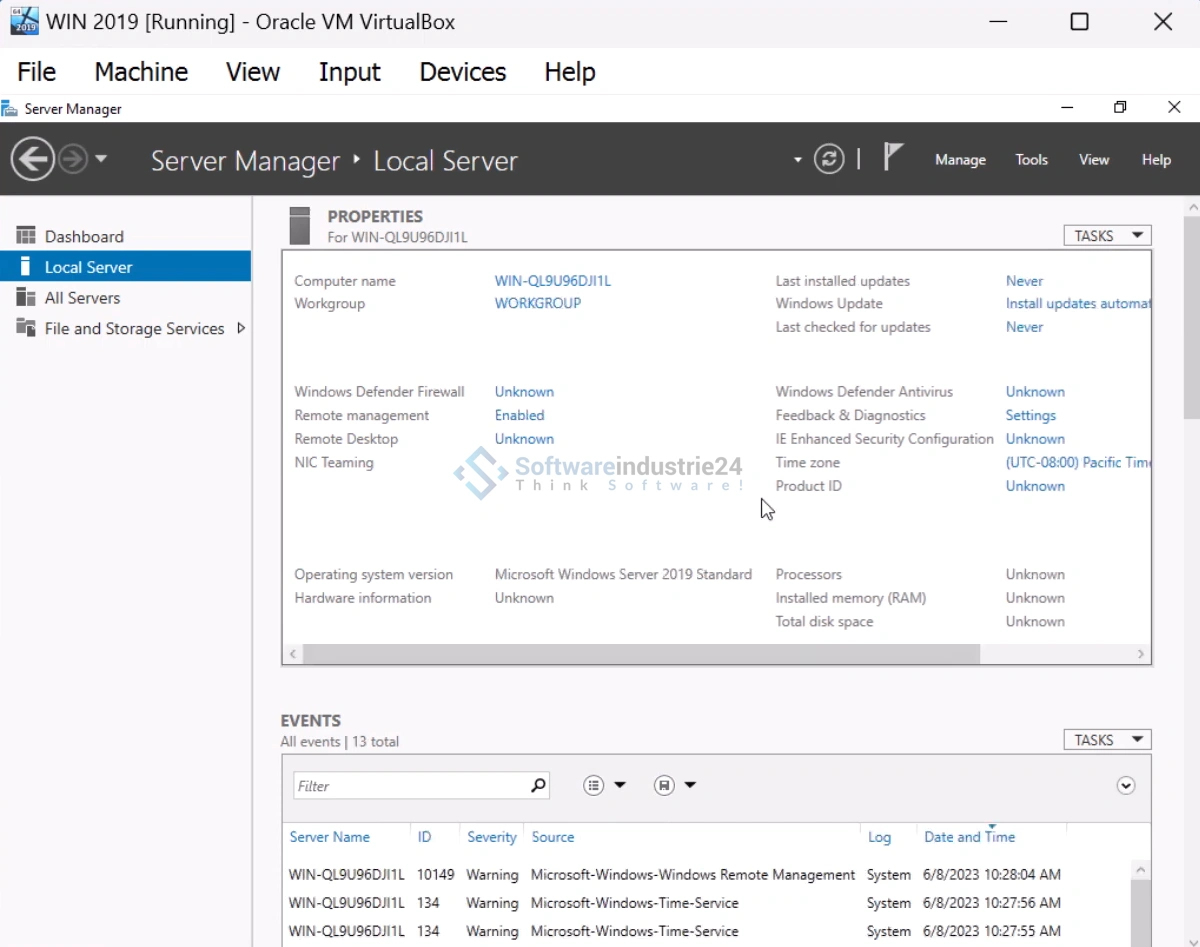
Task: Expand File and Storage Services arrow
Action: click(241, 328)
